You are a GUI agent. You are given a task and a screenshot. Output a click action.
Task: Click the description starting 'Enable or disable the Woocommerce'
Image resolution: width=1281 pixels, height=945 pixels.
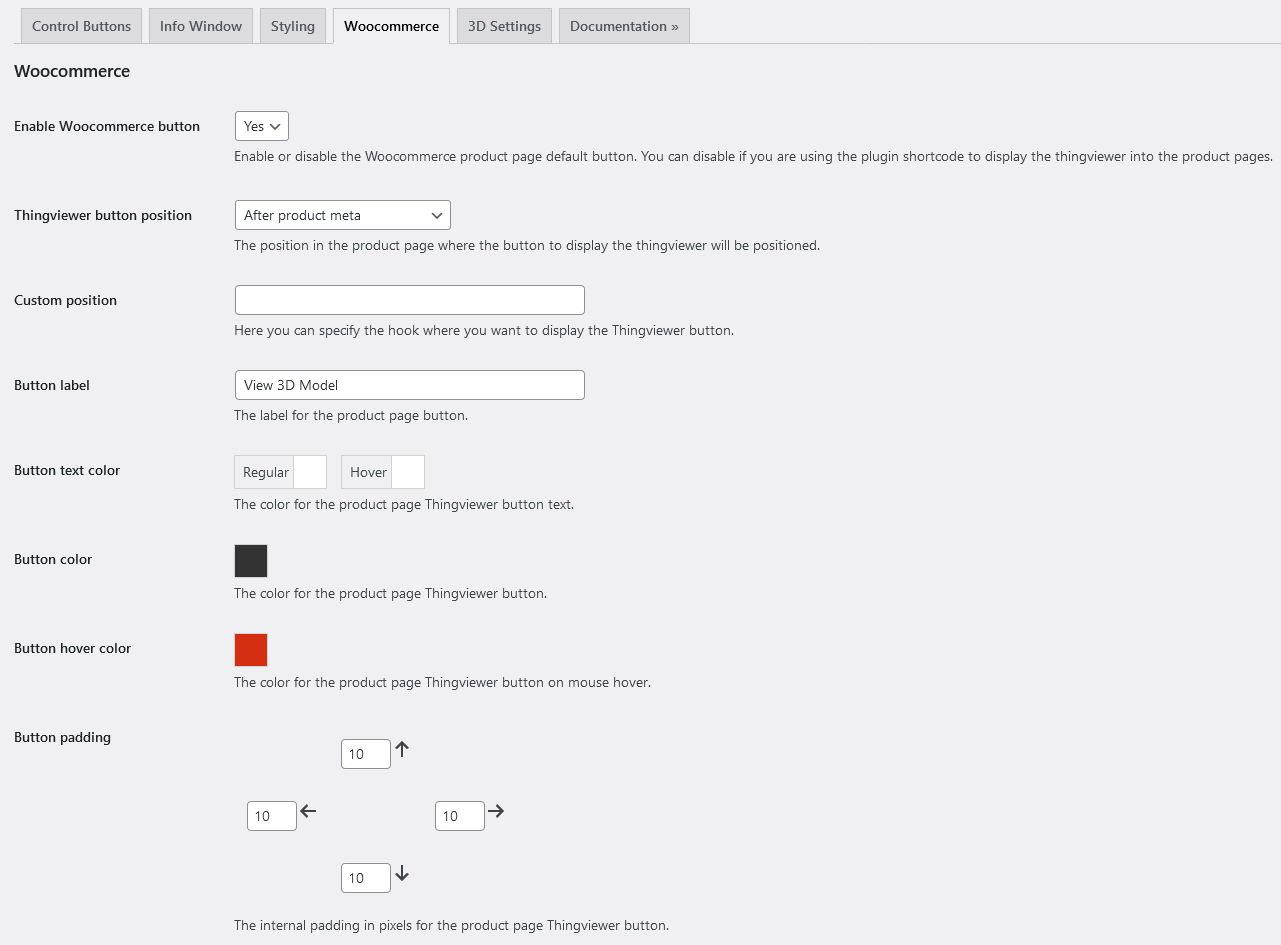click(x=753, y=156)
